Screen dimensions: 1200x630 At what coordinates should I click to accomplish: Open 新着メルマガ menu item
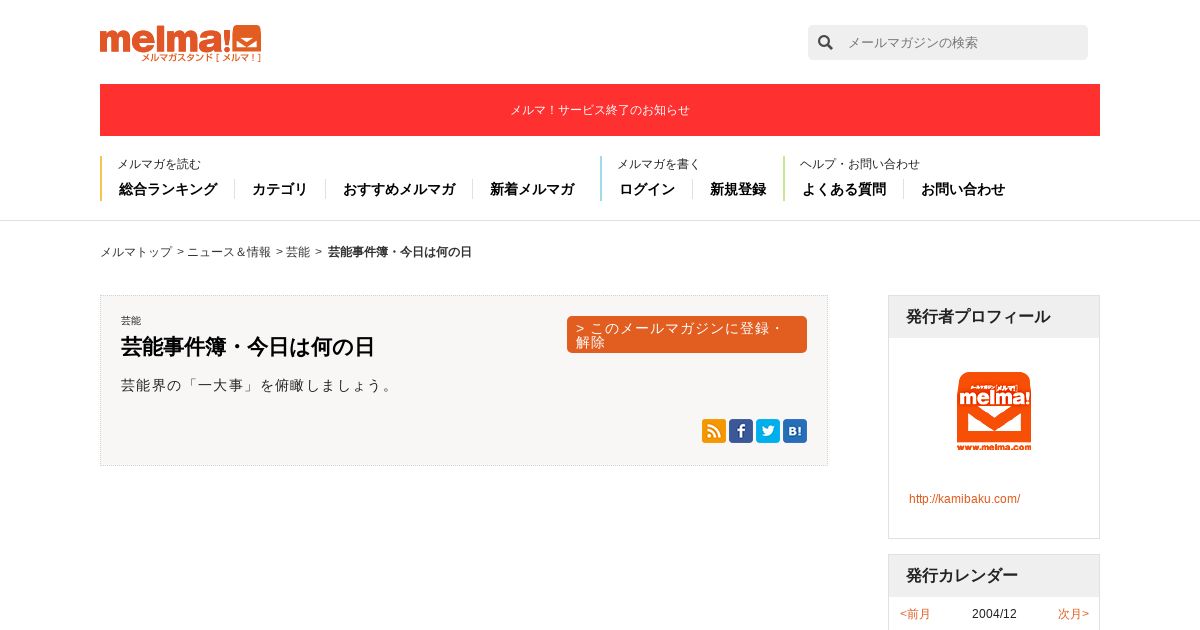[x=532, y=189]
